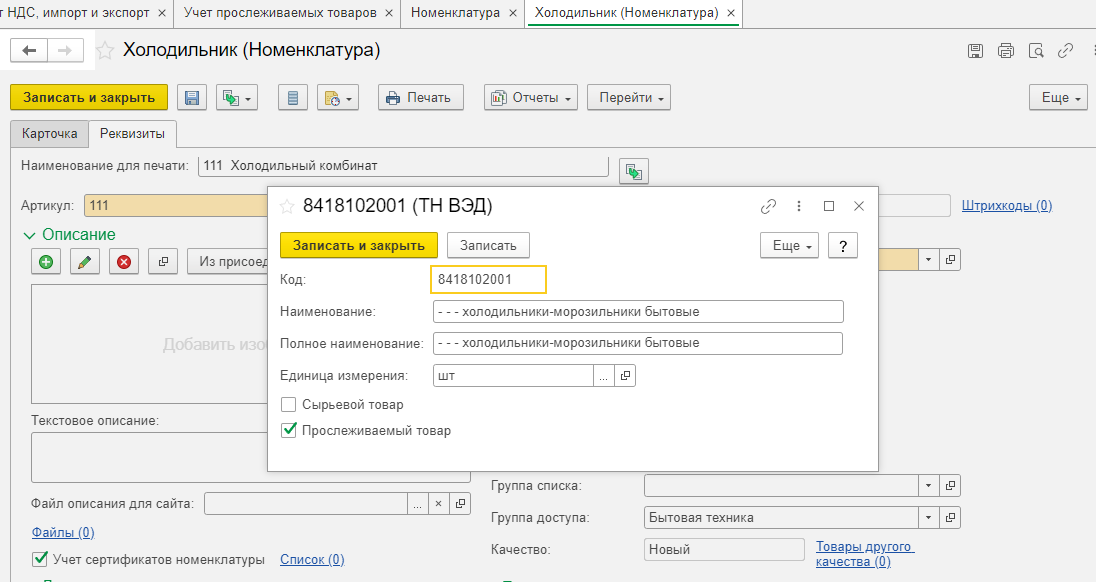1096x582 pixels.
Task: Click the Полное наименование field in dialog
Action: pyautogui.click(x=638, y=343)
